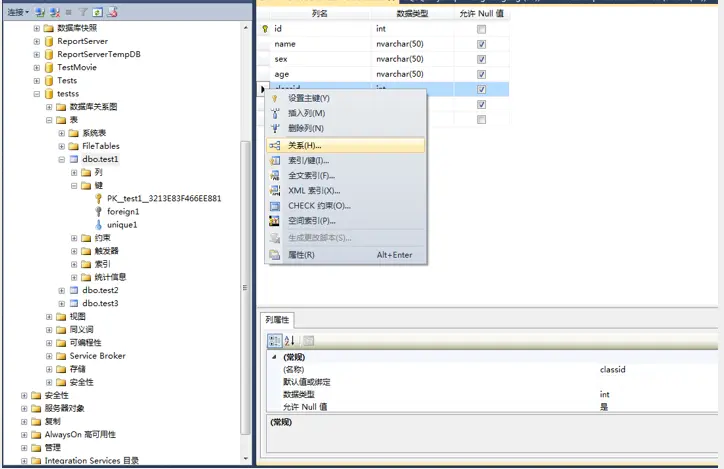Expand the Service Broker node
The height and width of the screenshot is (469, 724).
(49, 356)
